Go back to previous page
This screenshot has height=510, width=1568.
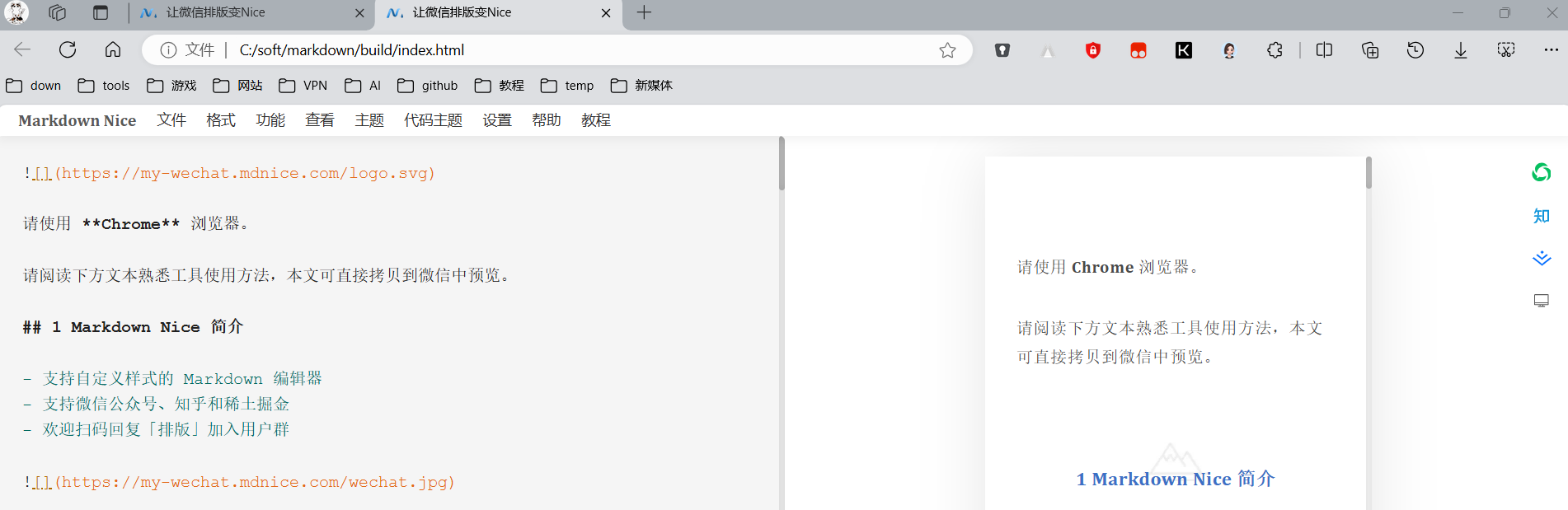(x=22, y=49)
